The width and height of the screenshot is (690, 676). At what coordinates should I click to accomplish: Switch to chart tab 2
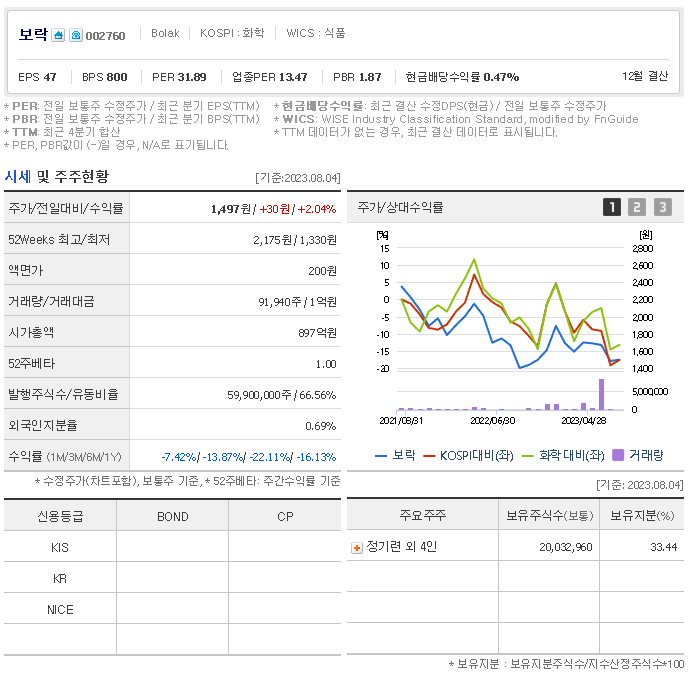[x=637, y=207]
